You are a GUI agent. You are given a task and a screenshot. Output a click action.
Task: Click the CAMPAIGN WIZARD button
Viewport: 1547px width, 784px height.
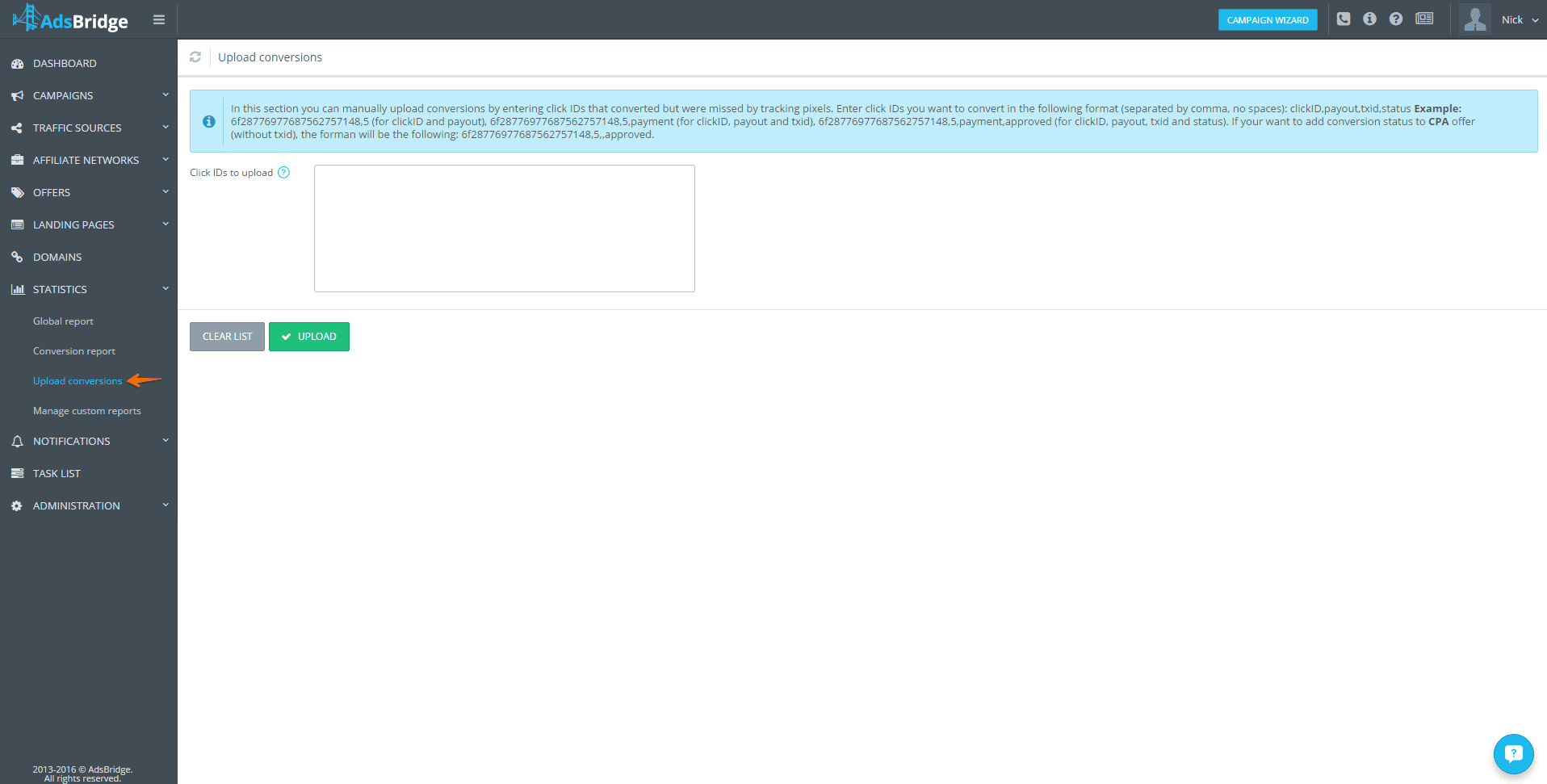click(x=1268, y=20)
